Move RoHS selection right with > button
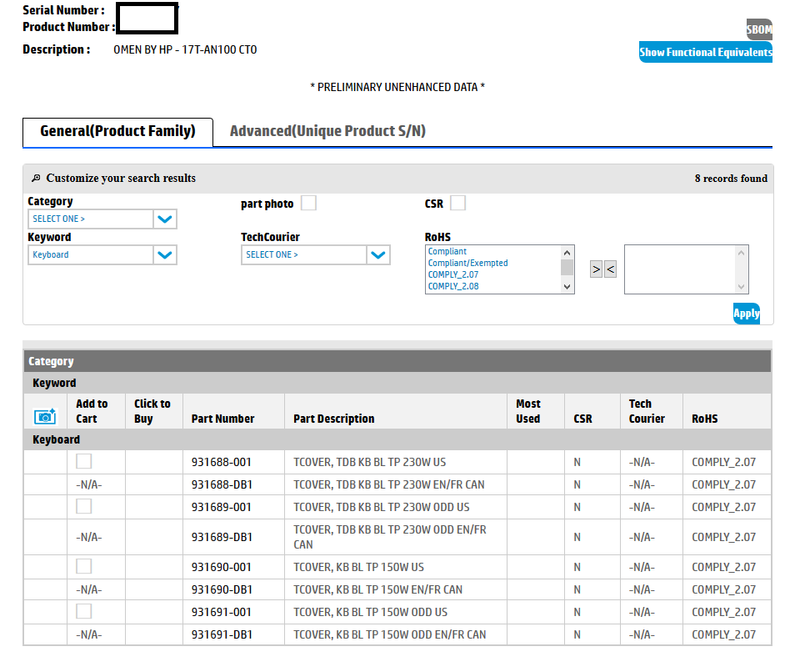Image resolution: width=800 pixels, height=663 pixels. (596, 269)
